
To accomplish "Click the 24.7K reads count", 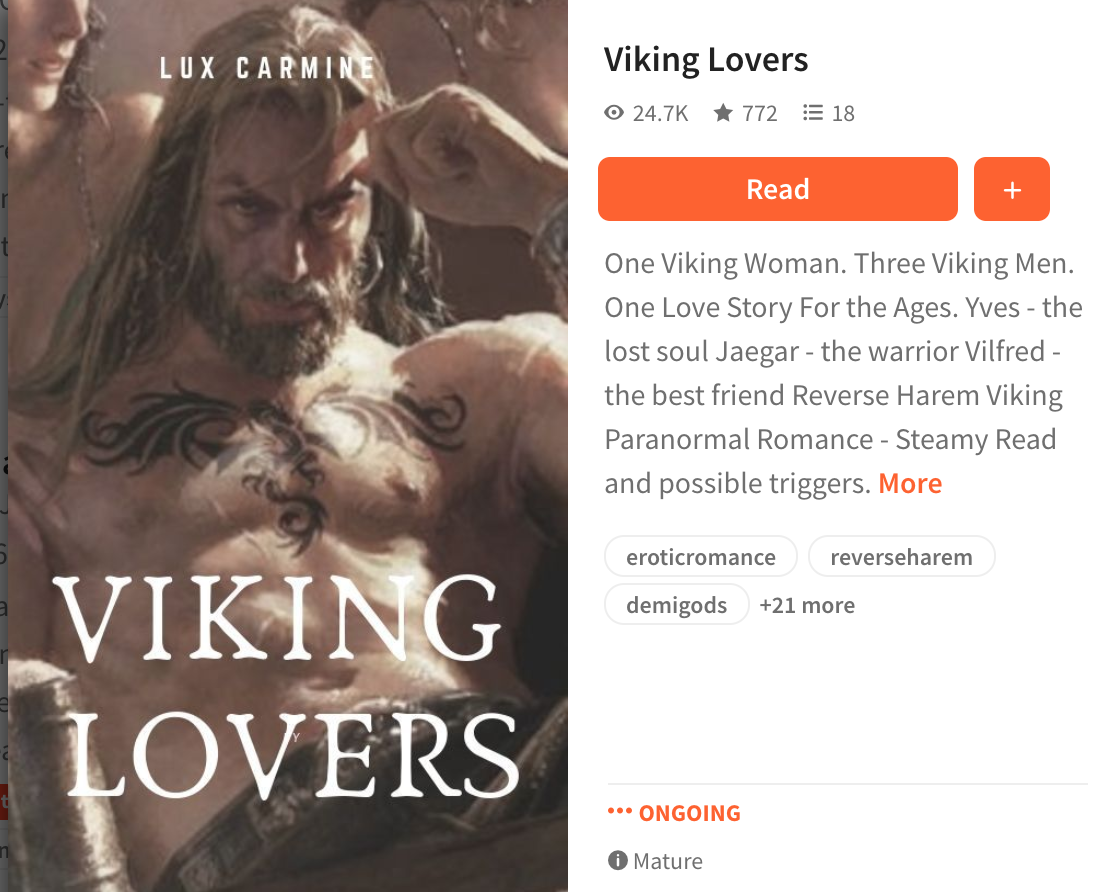I will click(660, 114).
